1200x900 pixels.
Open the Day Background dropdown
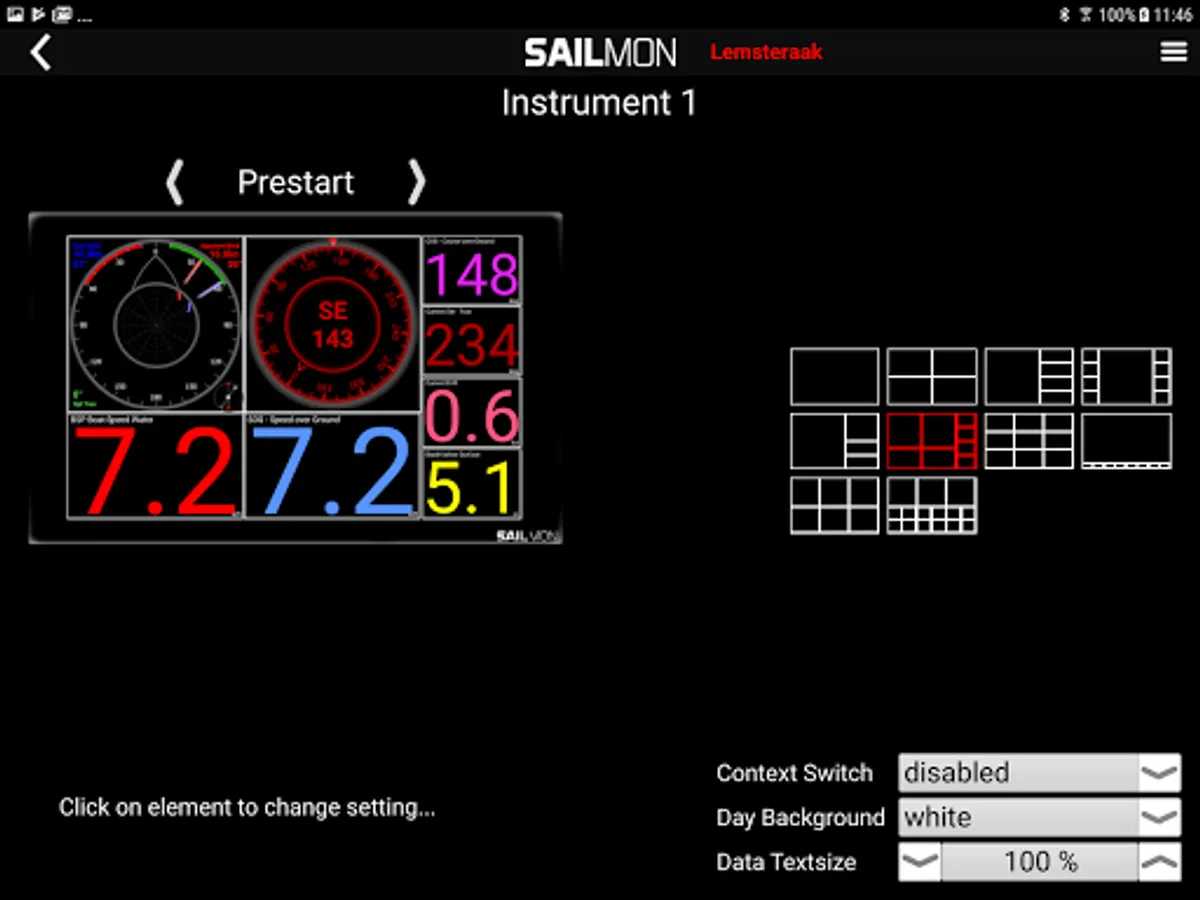click(x=1039, y=817)
